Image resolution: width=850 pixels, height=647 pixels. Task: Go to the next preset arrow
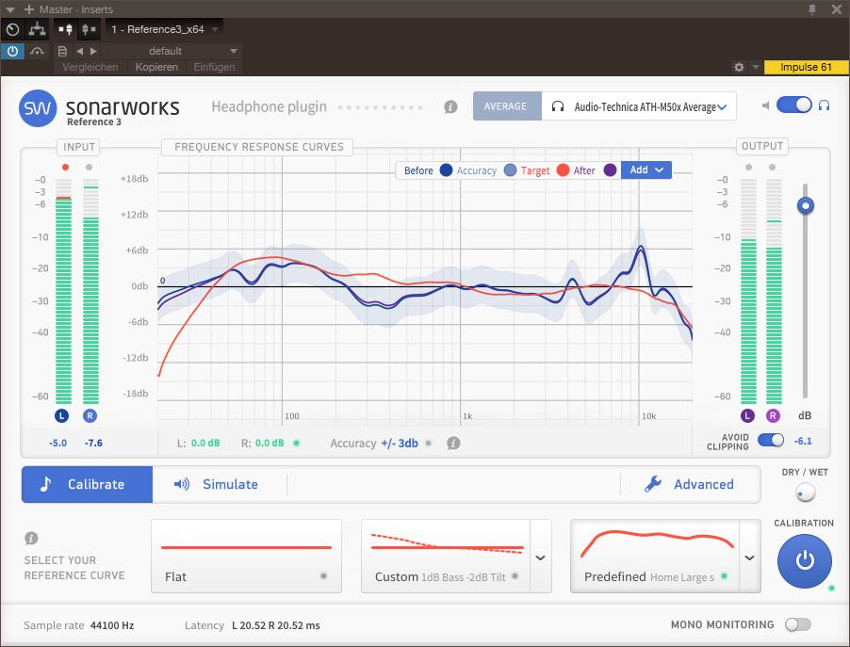point(93,51)
